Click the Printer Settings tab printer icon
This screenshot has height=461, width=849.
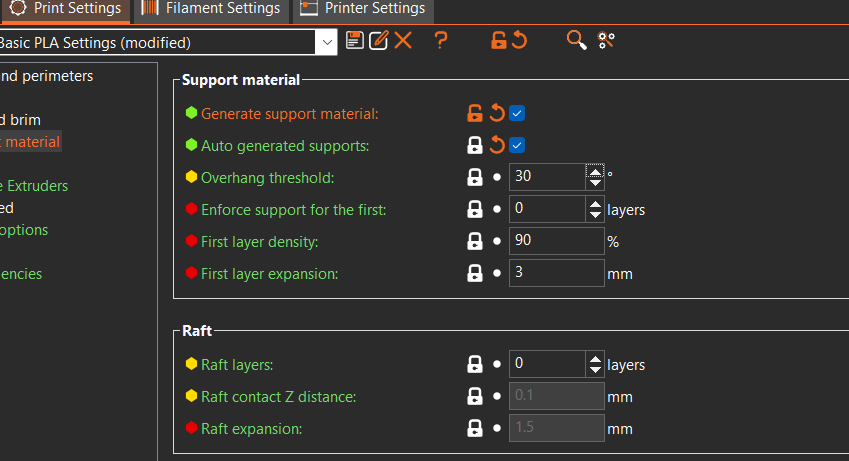click(309, 8)
